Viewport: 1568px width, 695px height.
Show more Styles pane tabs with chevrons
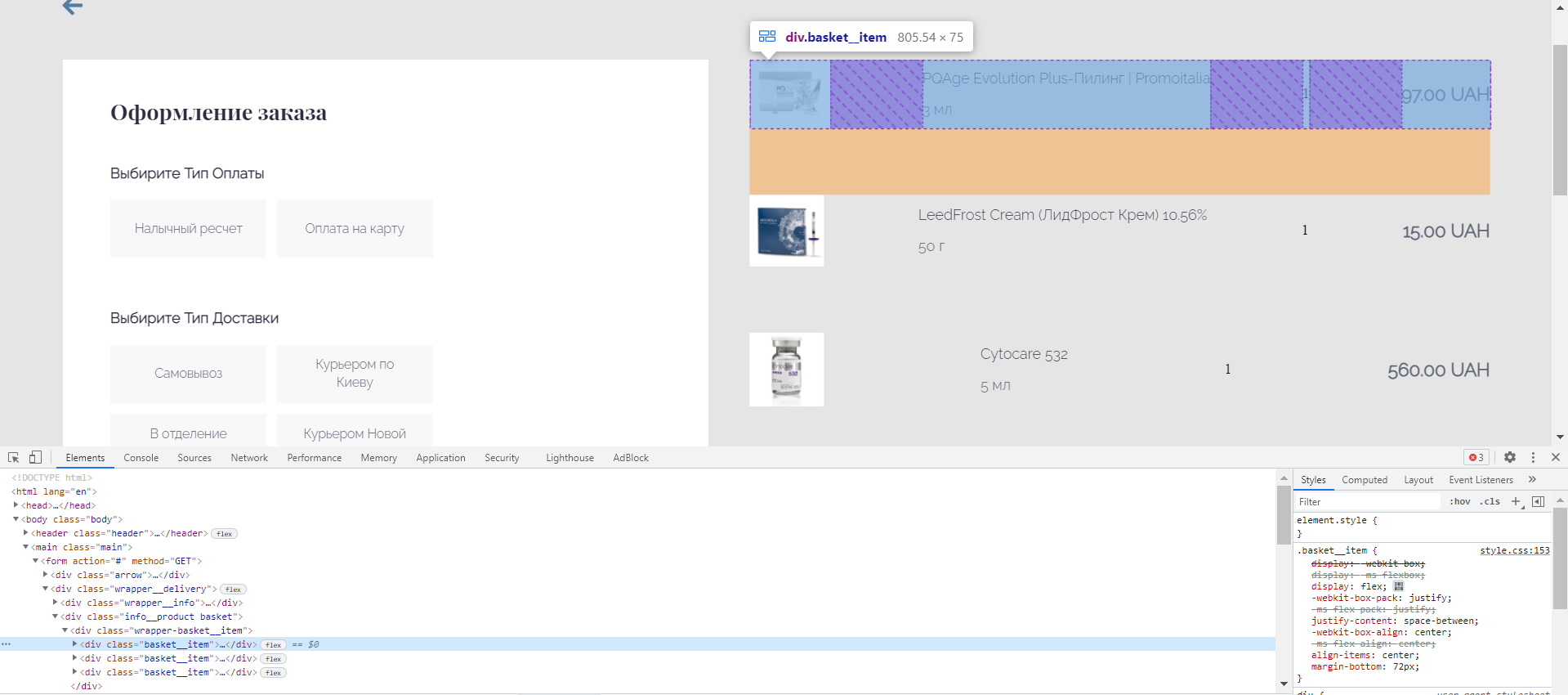click(1532, 480)
